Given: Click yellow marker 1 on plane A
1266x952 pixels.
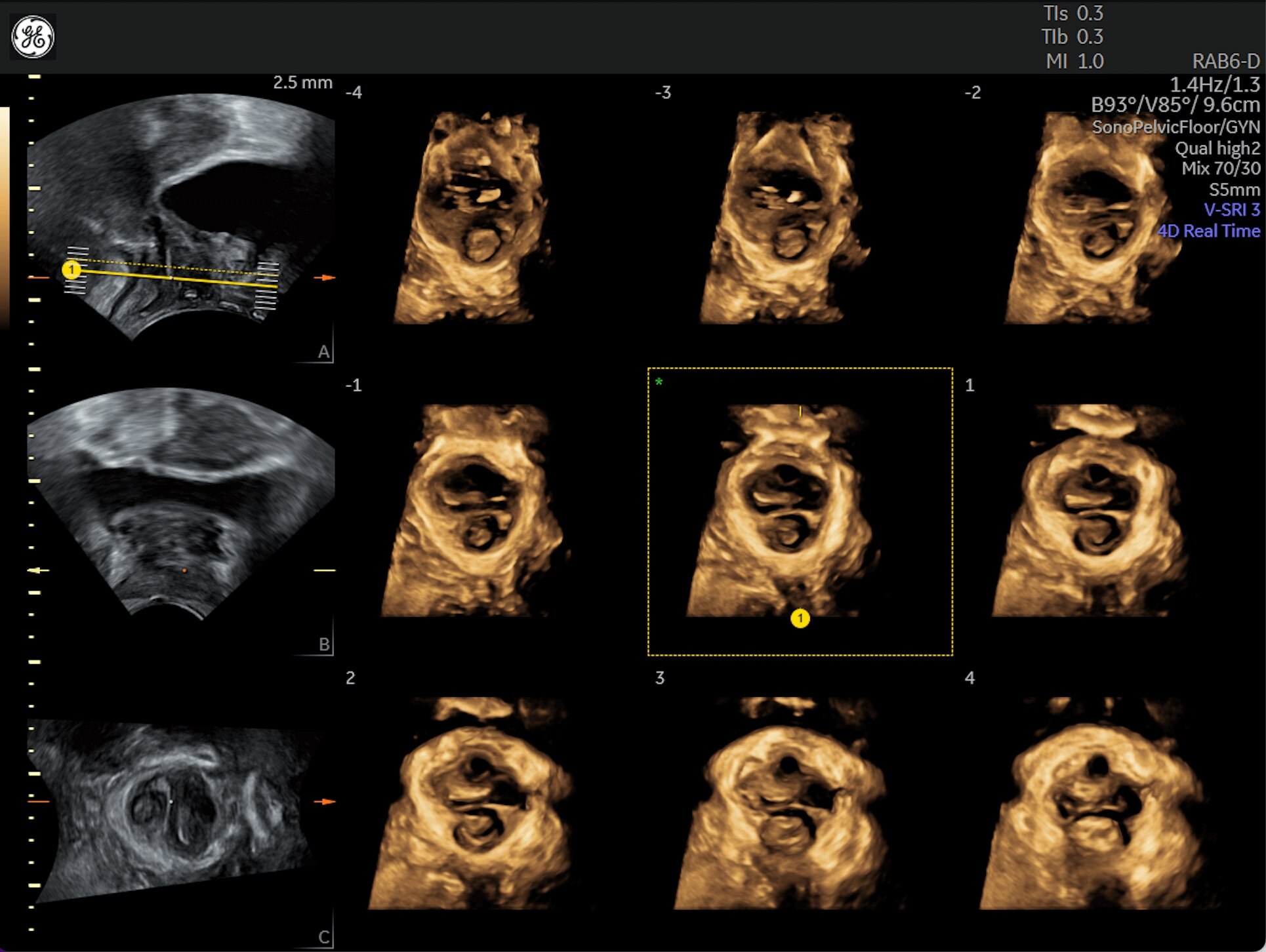Looking at the screenshot, I should pyautogui.click(x=71, y=269).
